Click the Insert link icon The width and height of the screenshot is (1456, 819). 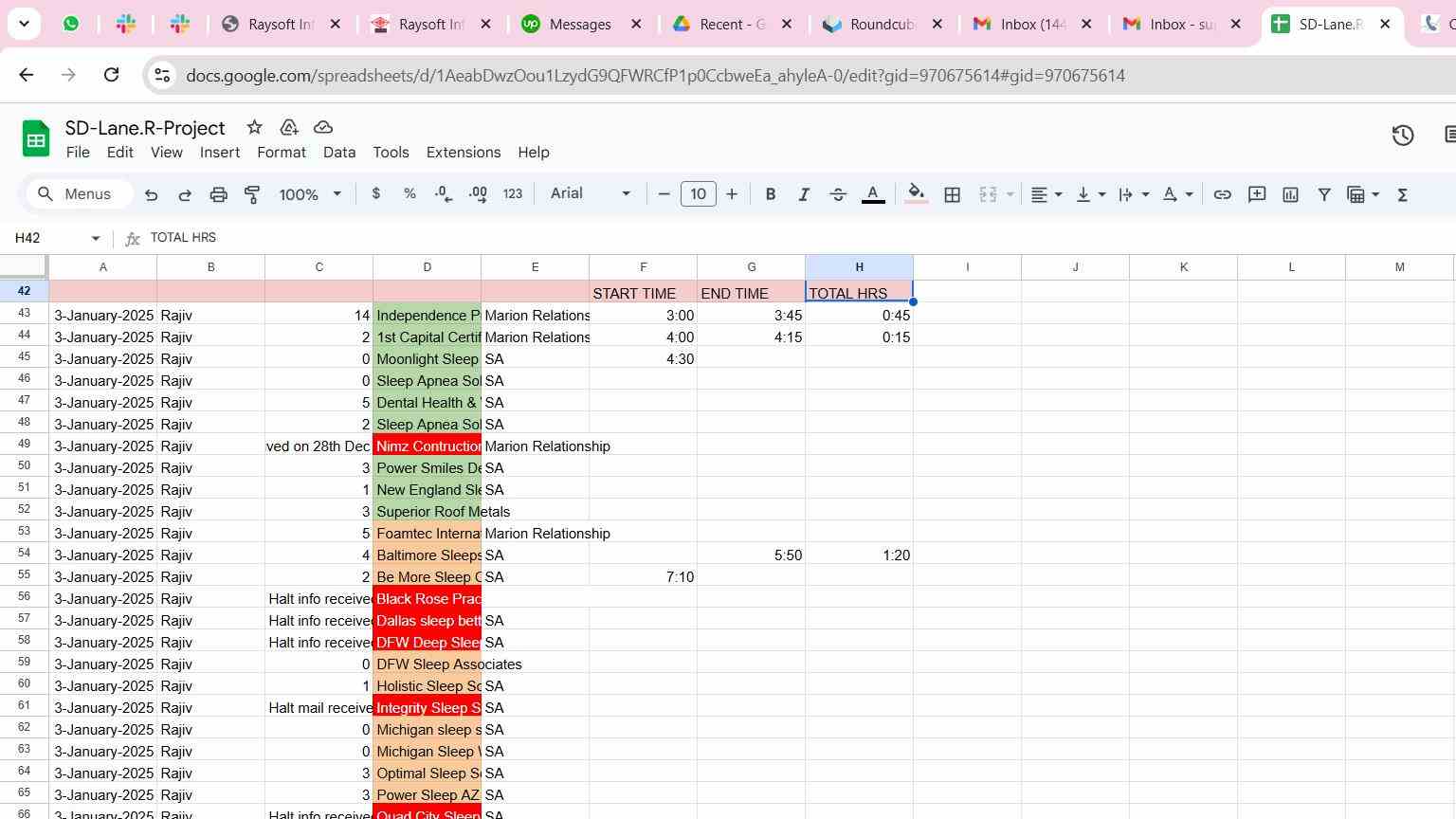1223,194
